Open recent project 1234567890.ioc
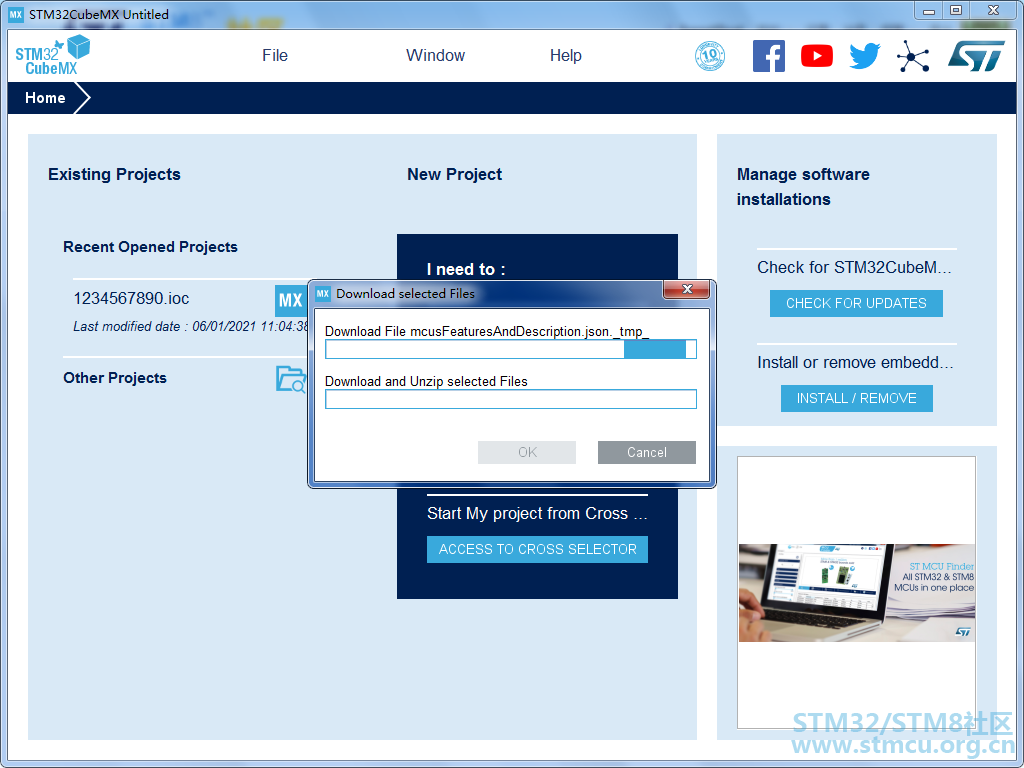The image size is (1024, 768). tap(131, 298)
